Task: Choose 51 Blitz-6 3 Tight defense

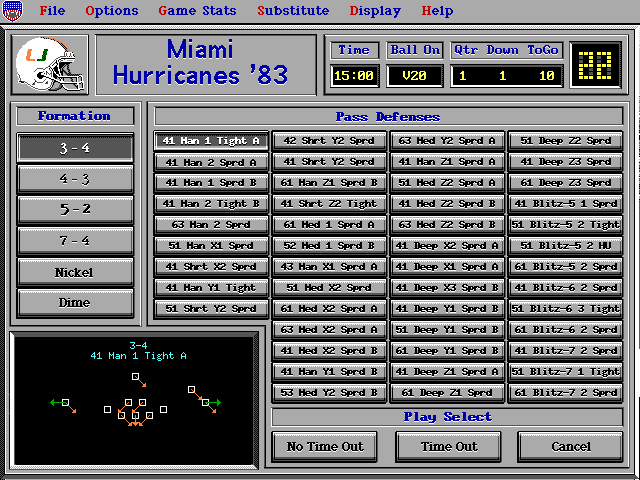Action: click(x=565, y=309)
